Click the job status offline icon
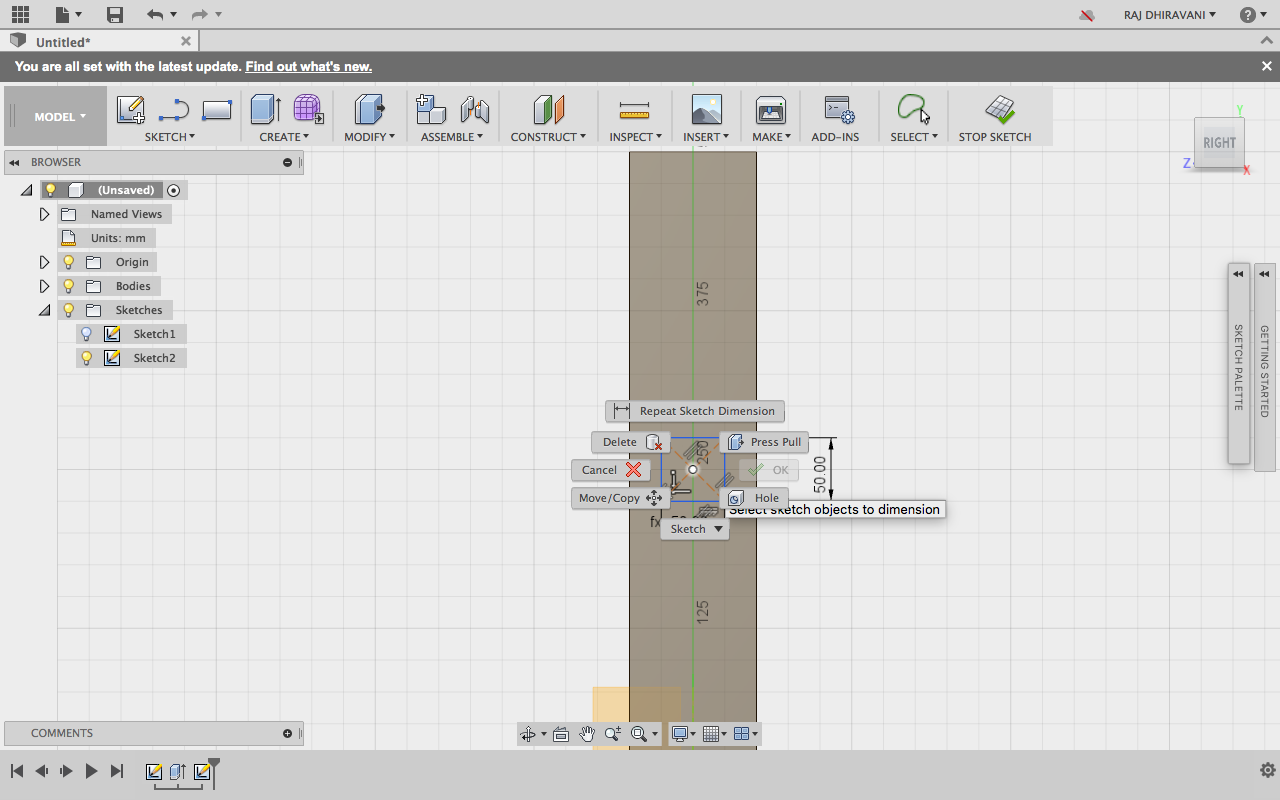Screen dimensions: 1280x800 1087,15
